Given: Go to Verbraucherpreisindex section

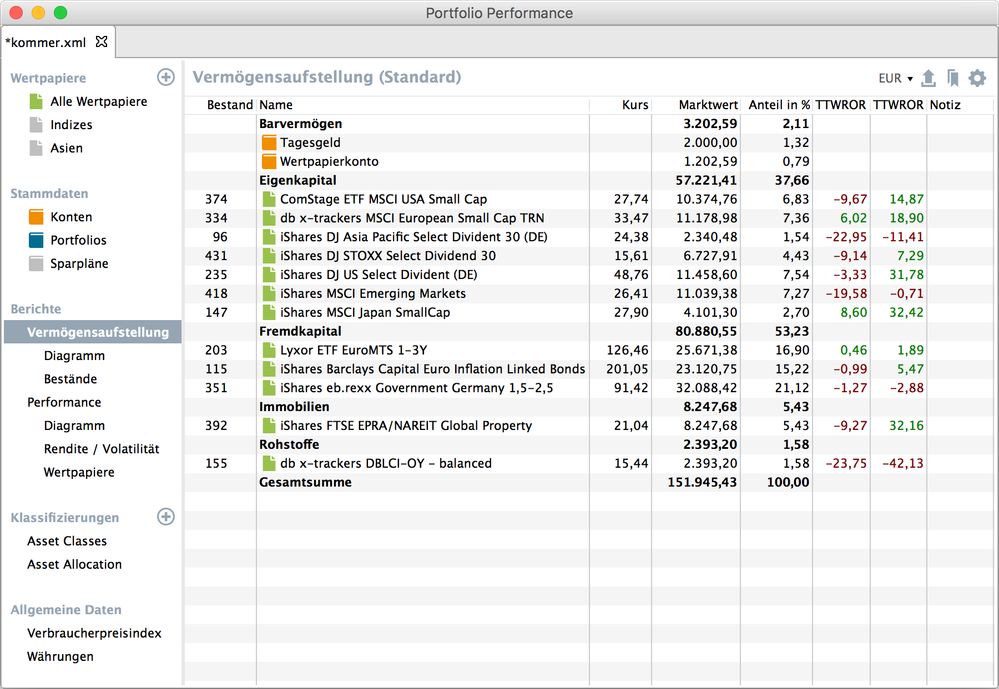Looking at the screenshot, I should click(94, 633).
